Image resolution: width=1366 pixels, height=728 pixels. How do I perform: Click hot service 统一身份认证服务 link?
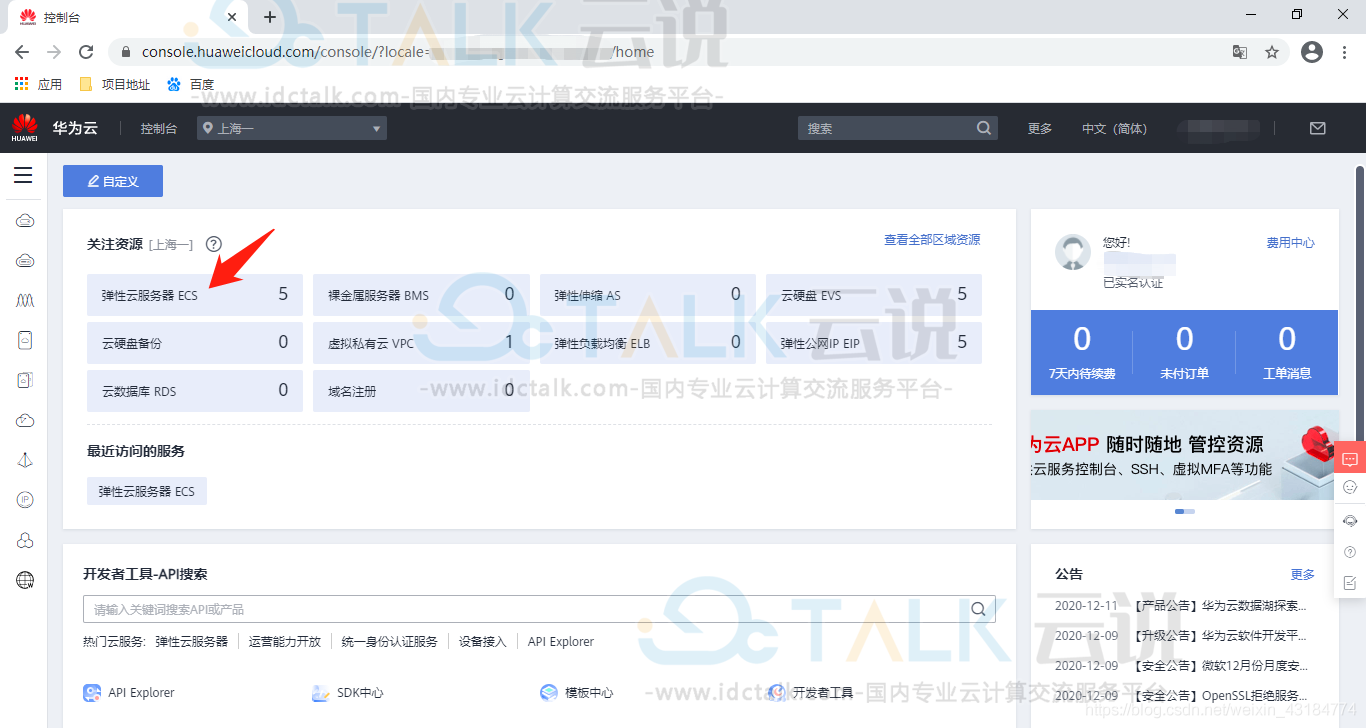click(x=389, y=642)
